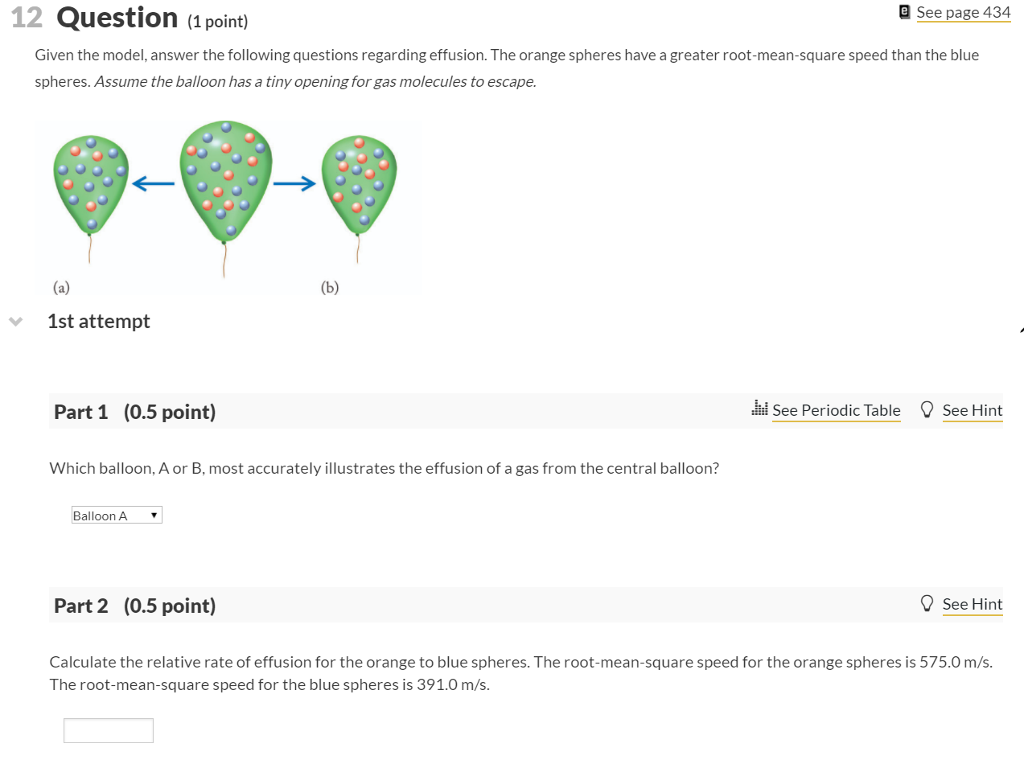Click balloon (b) in the model image
This screenshot has width=1024, height=760.
click(360, 185)
